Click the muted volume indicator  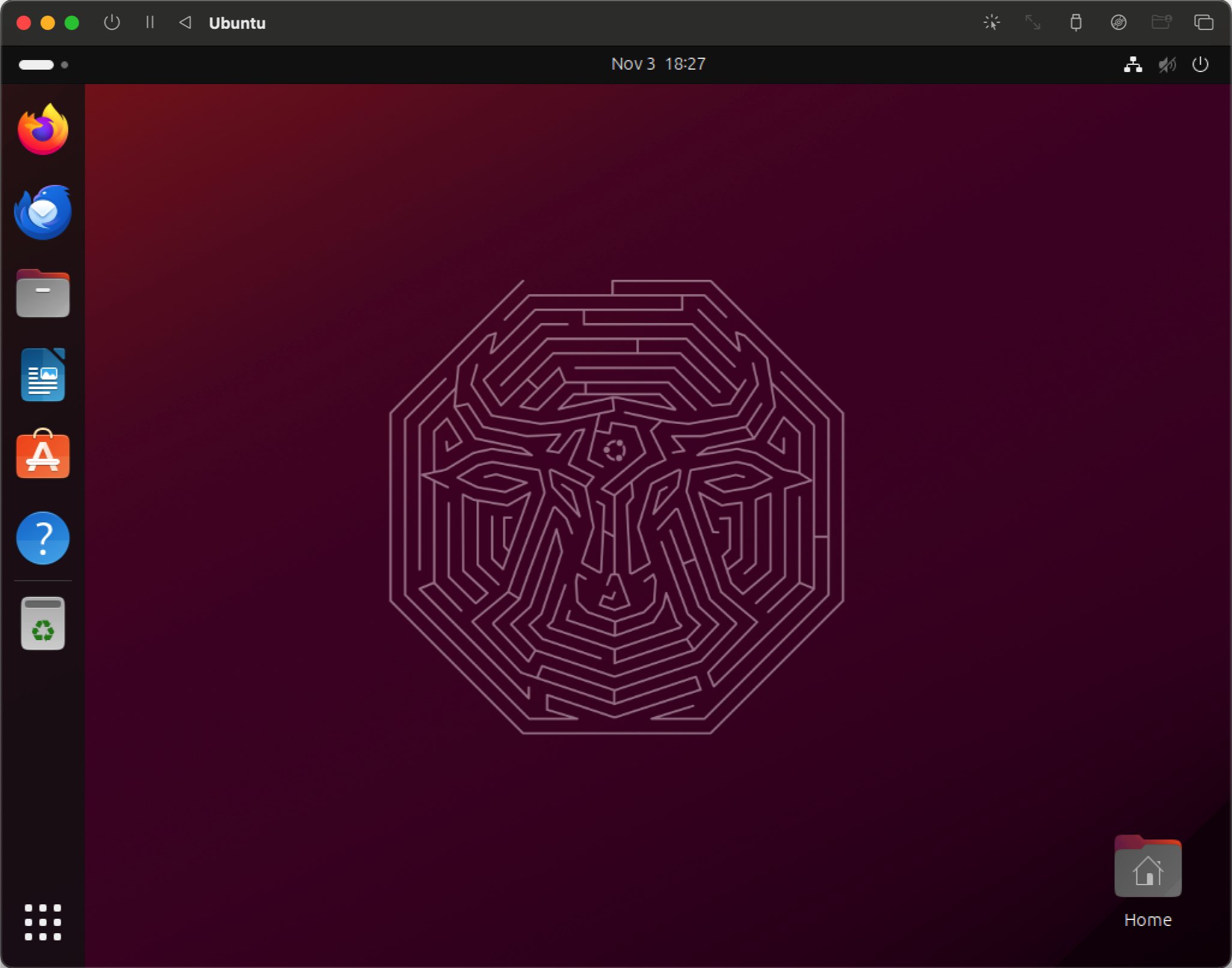(1167, 64)
